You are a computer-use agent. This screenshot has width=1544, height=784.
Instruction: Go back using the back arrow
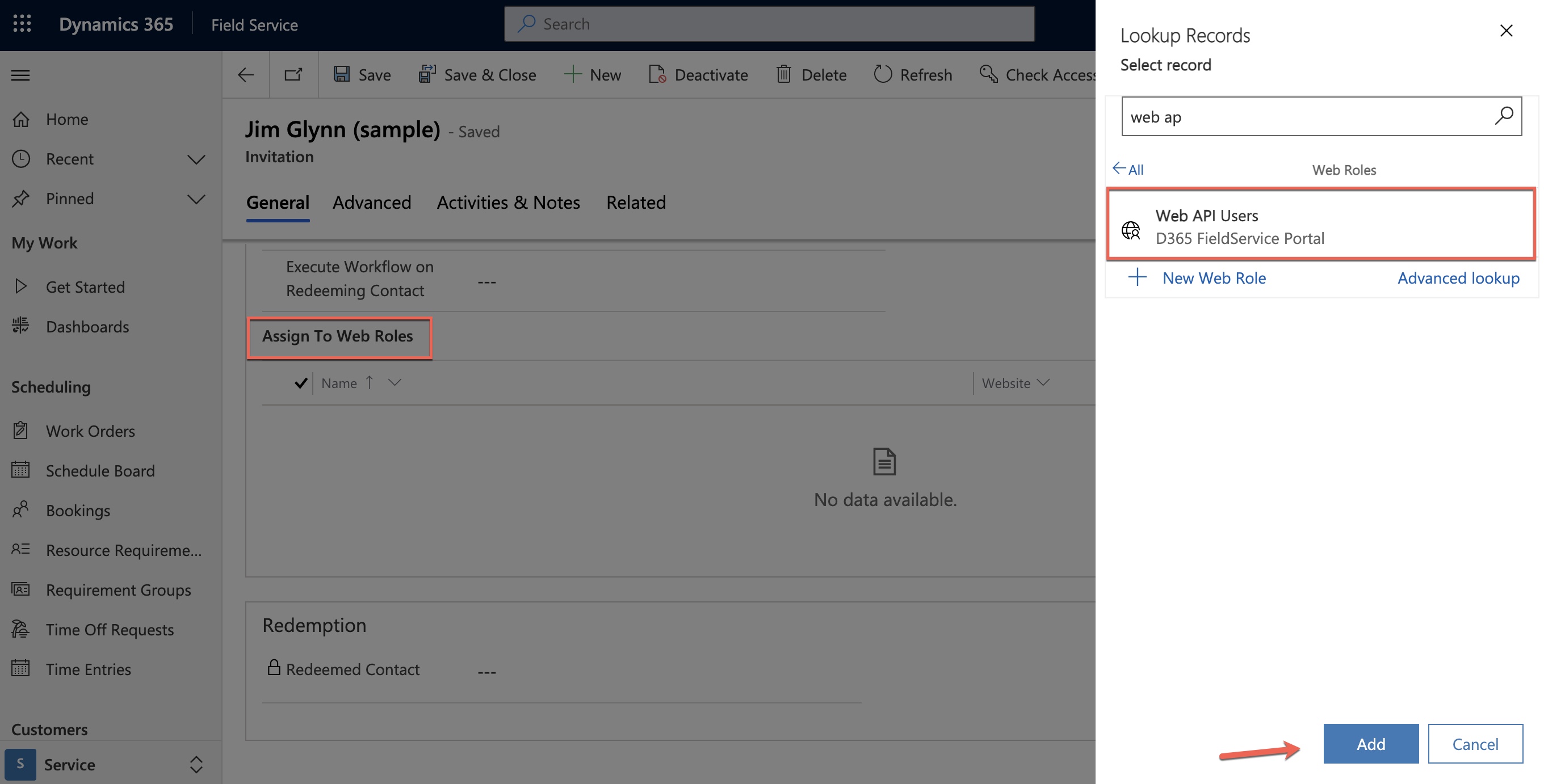coord(246,75)
